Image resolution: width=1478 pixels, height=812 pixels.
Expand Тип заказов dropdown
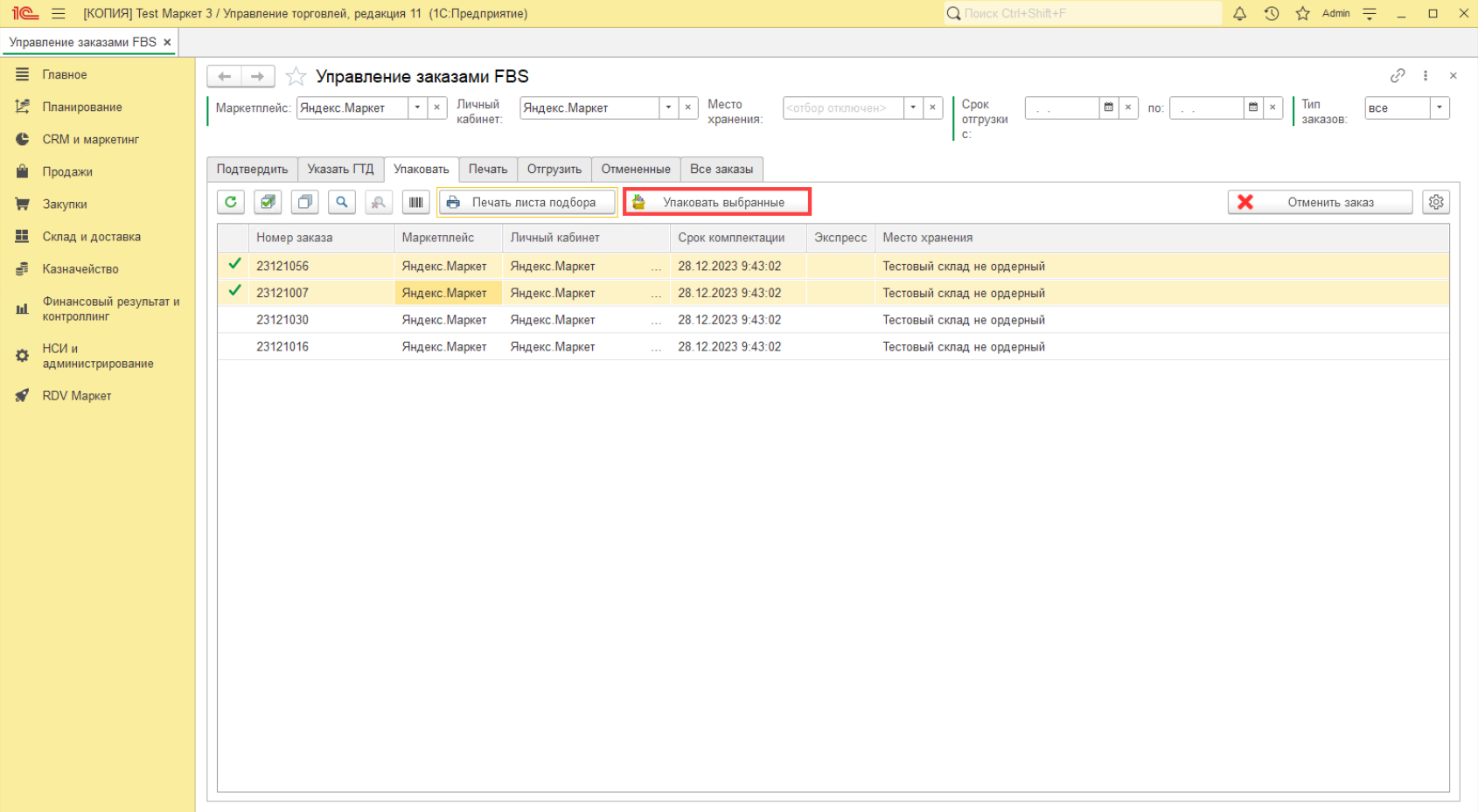point(1440,108)
